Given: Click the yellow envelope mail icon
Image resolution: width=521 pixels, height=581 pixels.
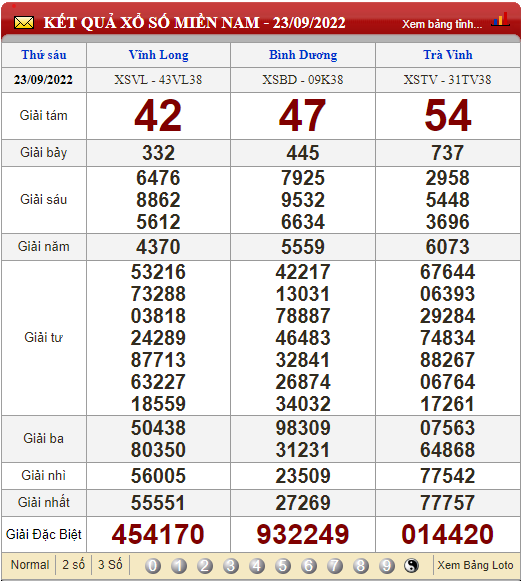Looking at the screenshot, I should tap(24, 23).
